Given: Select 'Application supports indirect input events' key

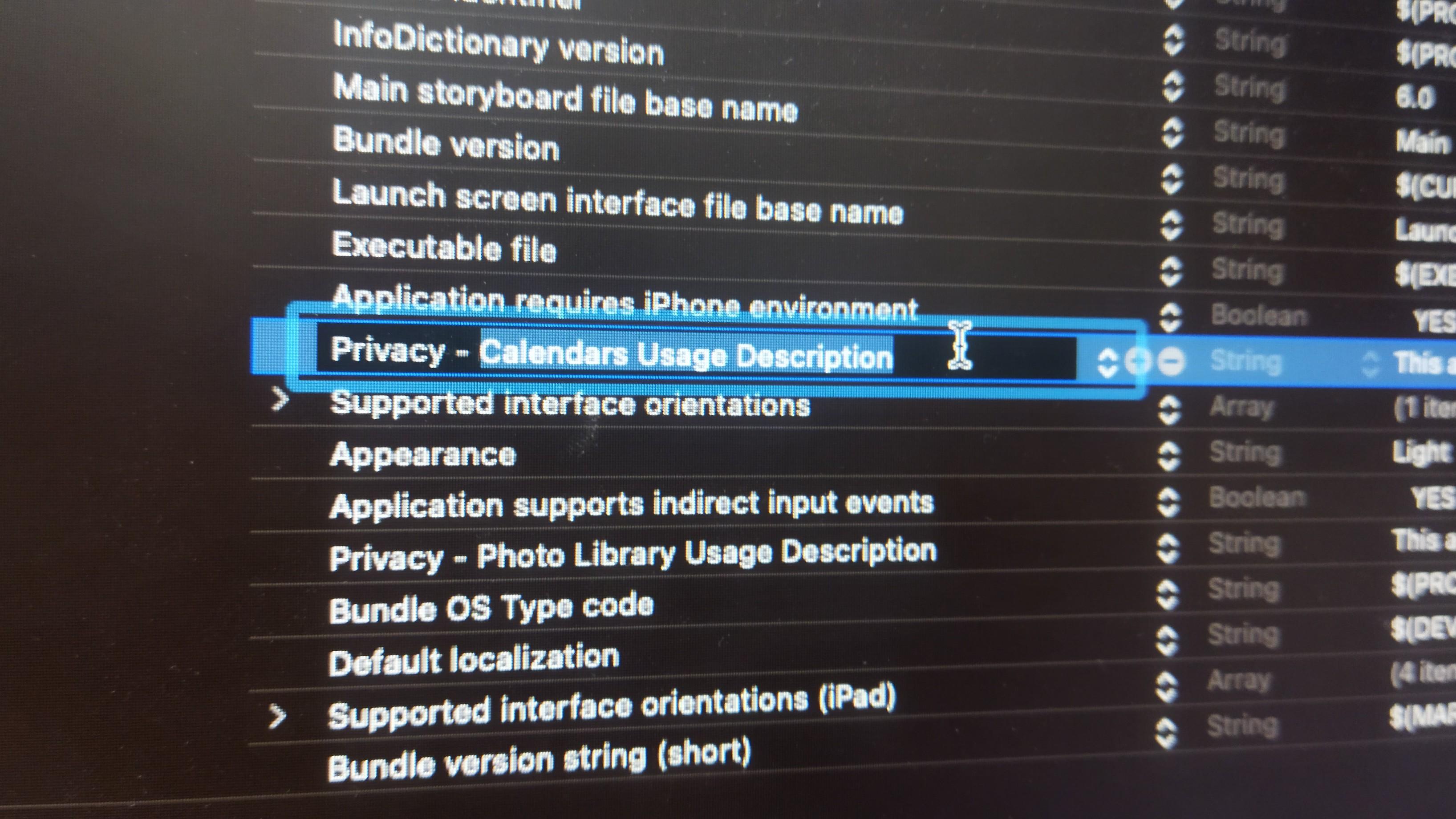Looking at the screenshot, I should [x=631, y=504].
